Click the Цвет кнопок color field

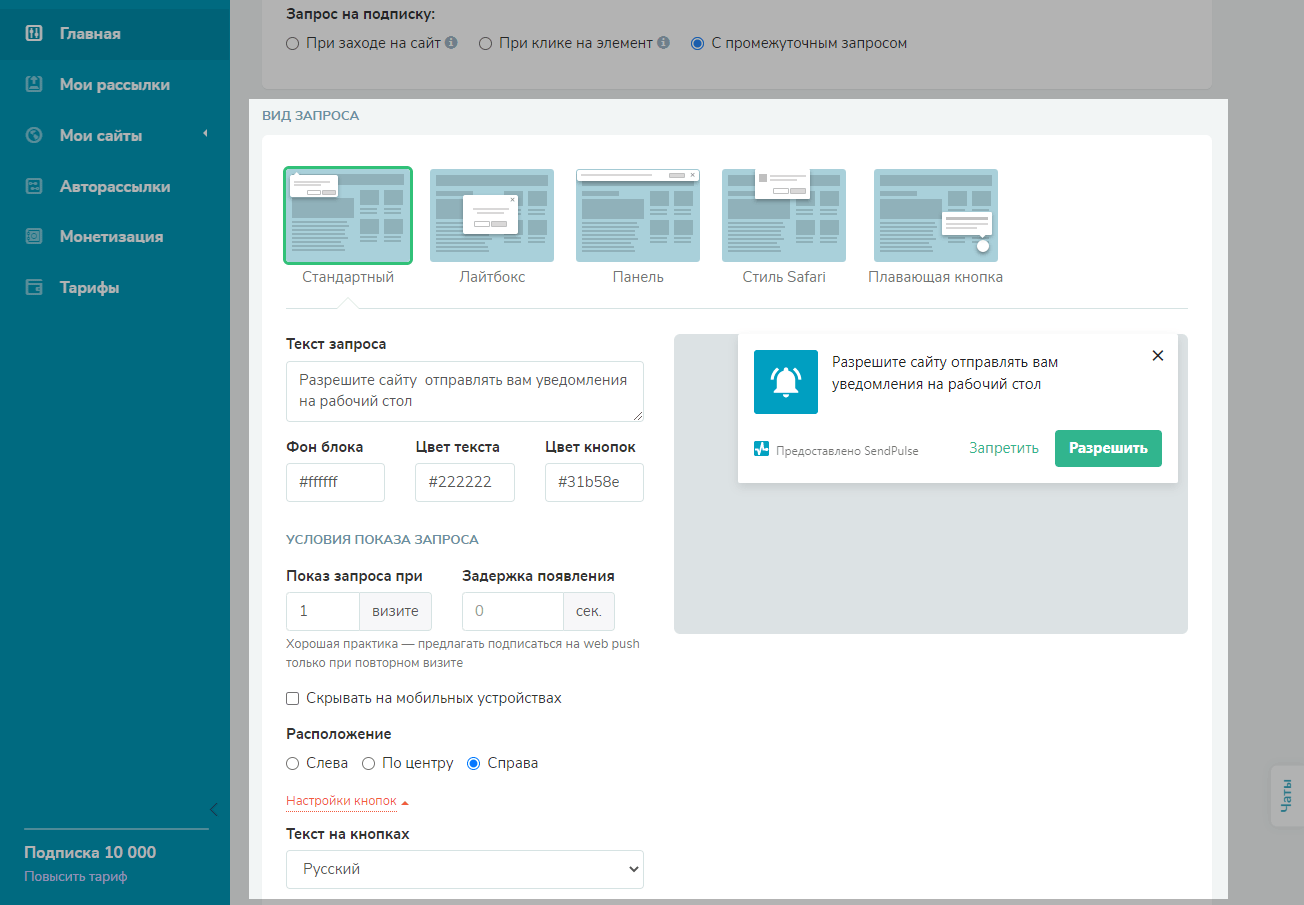[x=594, y=482]
